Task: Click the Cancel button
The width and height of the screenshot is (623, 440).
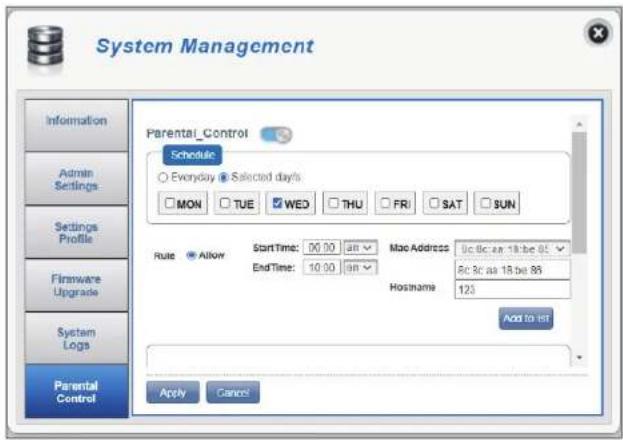Action: click(233, 392)
